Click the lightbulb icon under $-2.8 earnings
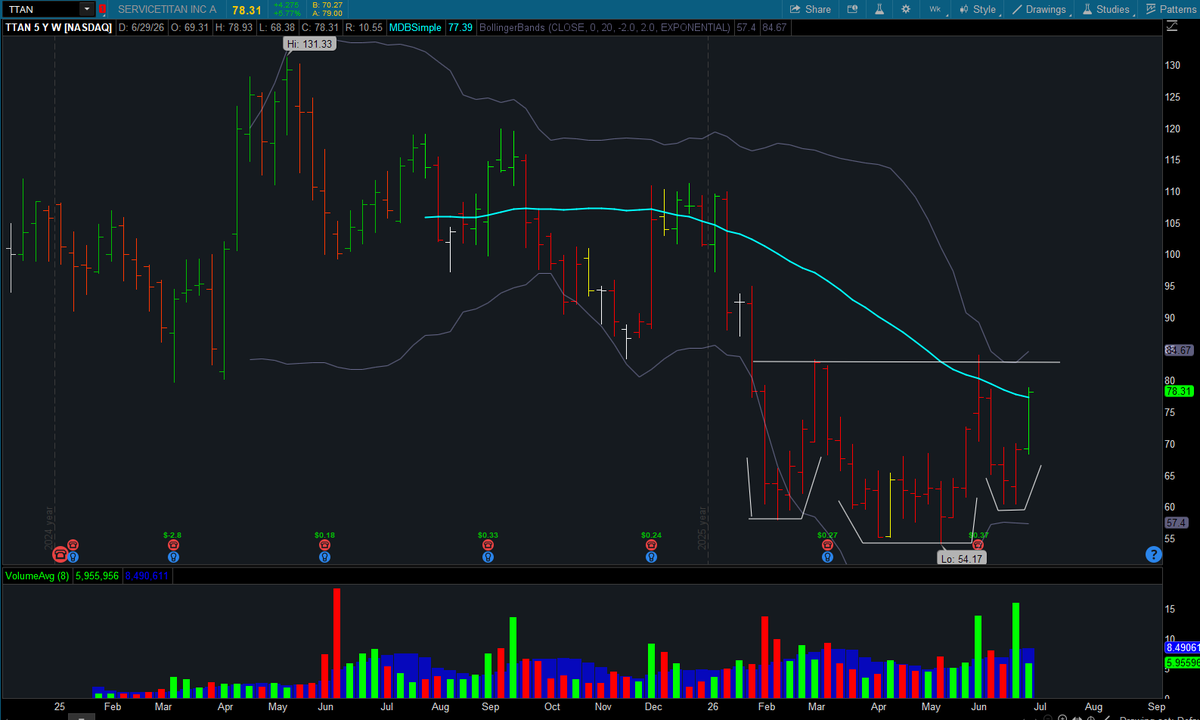This screenshot has width=1200, height=720. click(x=173, y=557)
